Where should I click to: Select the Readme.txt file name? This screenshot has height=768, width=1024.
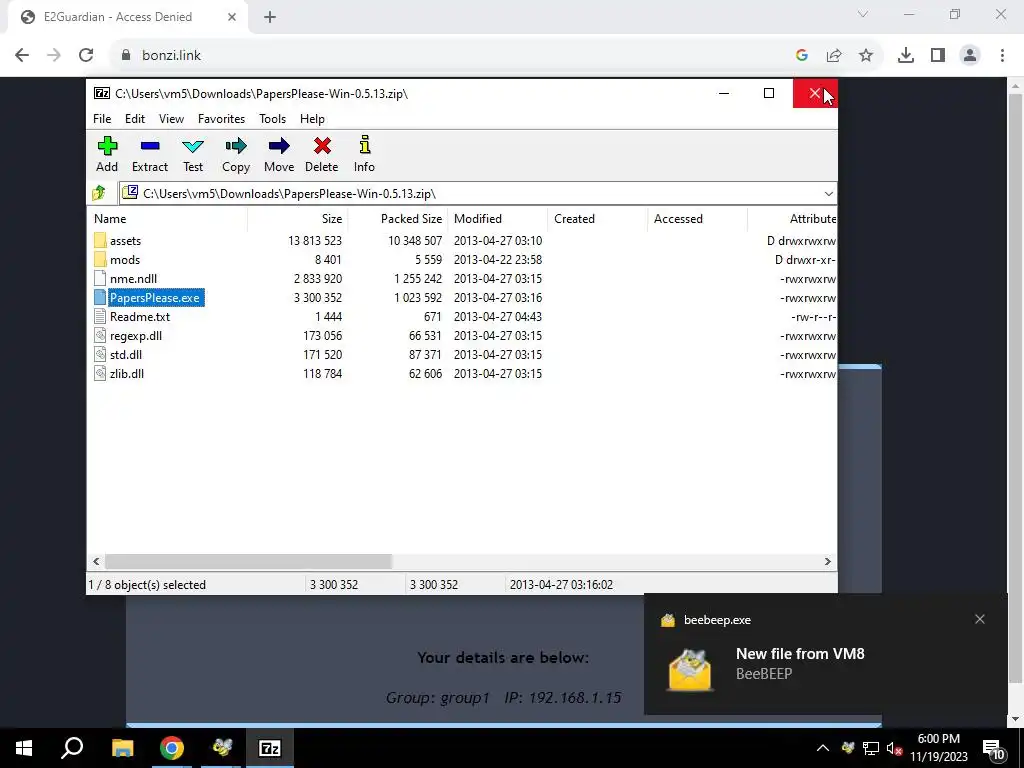coord(140,317)
